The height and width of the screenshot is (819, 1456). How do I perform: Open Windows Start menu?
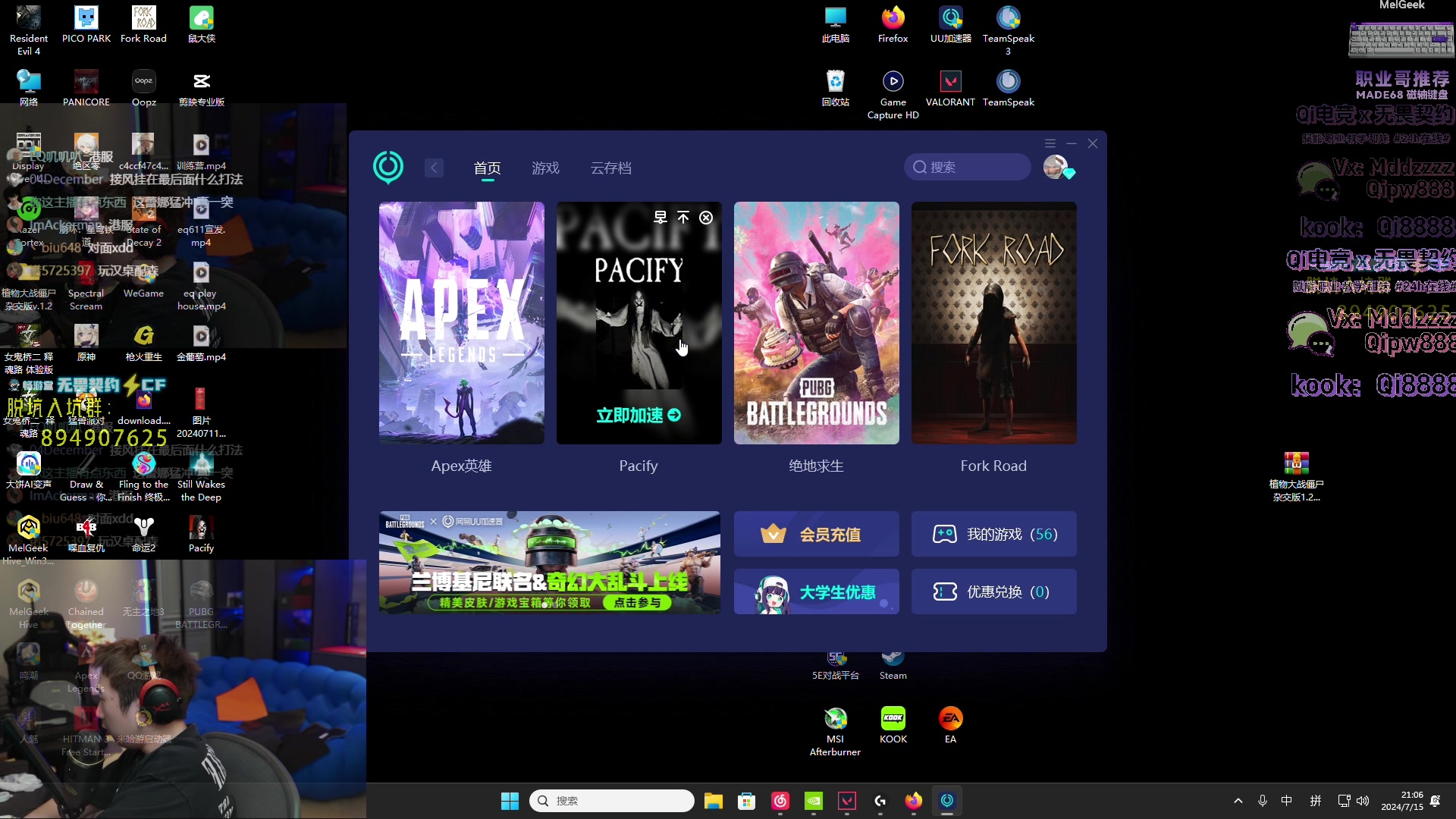(x=510, y=801)
